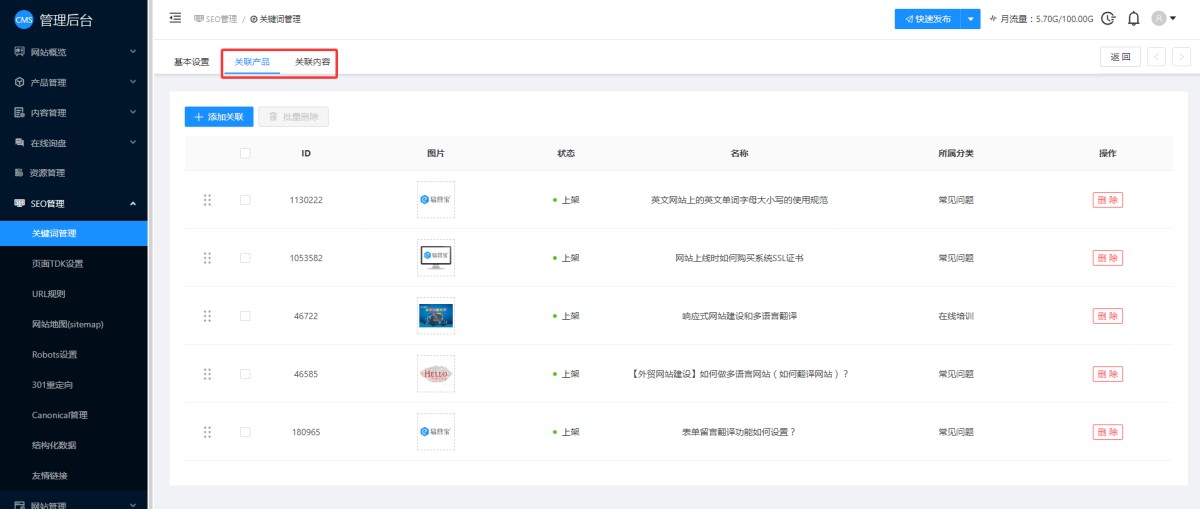Click the drag handle for row 1130222
The width and height of the screenshot is (1200, 509).
click(207, 200)
